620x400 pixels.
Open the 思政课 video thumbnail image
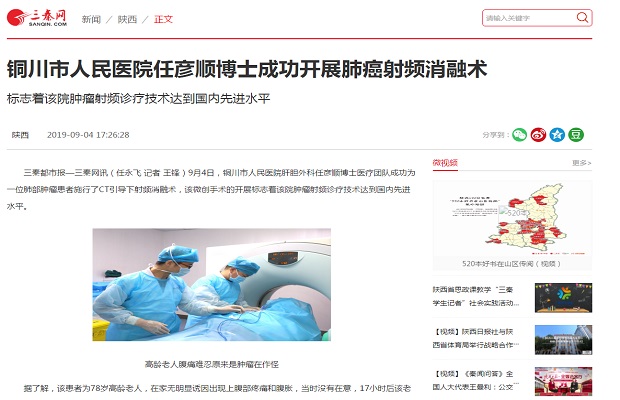[x=563, y=298]
